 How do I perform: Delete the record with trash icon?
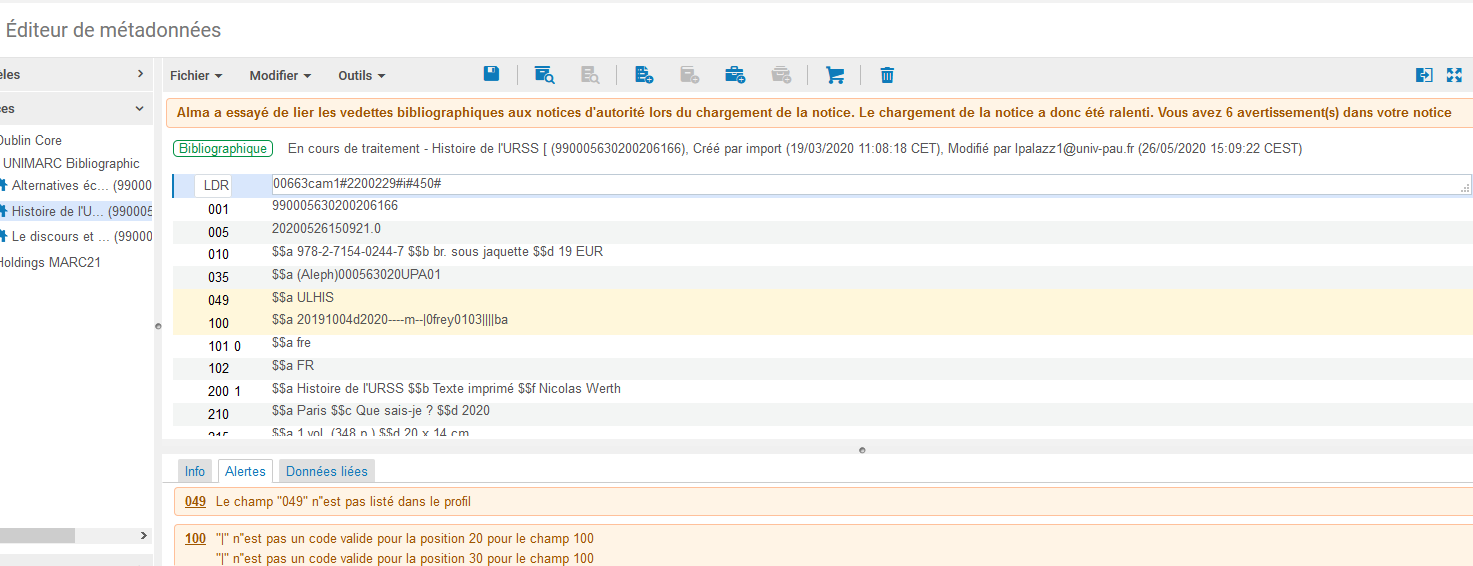[887, 75]
